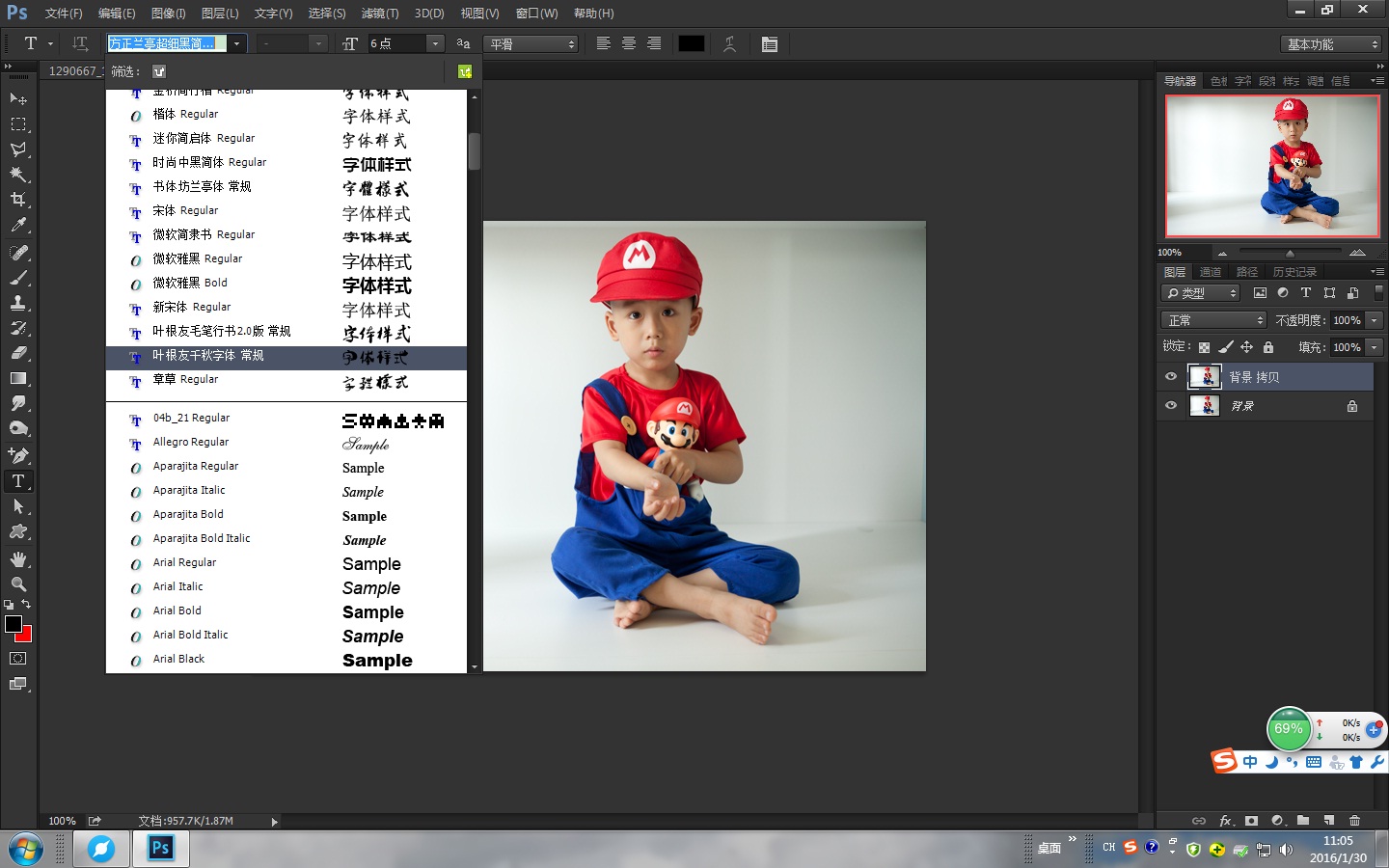
Task: Select the Move tool in the toolbox
Action: (18, 98)
